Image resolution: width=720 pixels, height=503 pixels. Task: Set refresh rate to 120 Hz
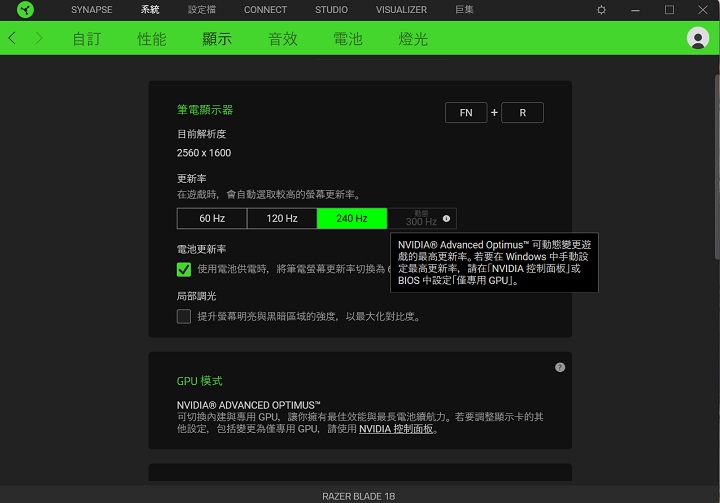[x=282, y=219]
